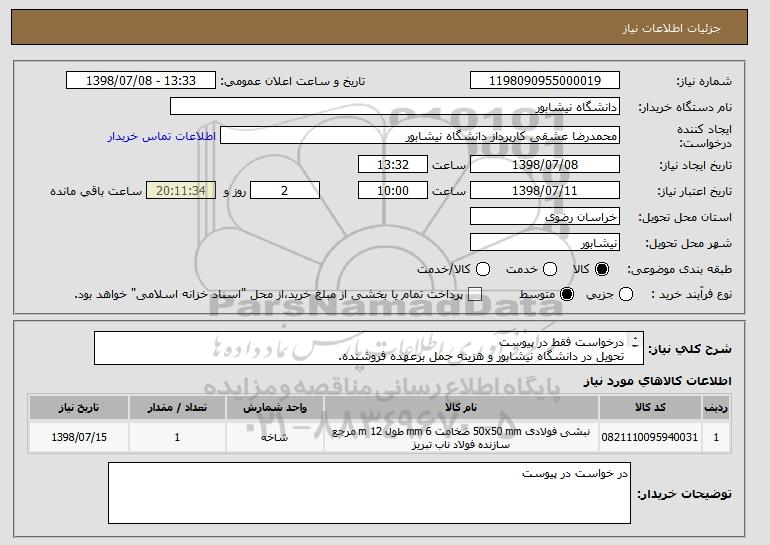This screenshot has height=545, width=770.
Task: Click the creation date field 1398/07/08
Action: click(x=545, y=164)
